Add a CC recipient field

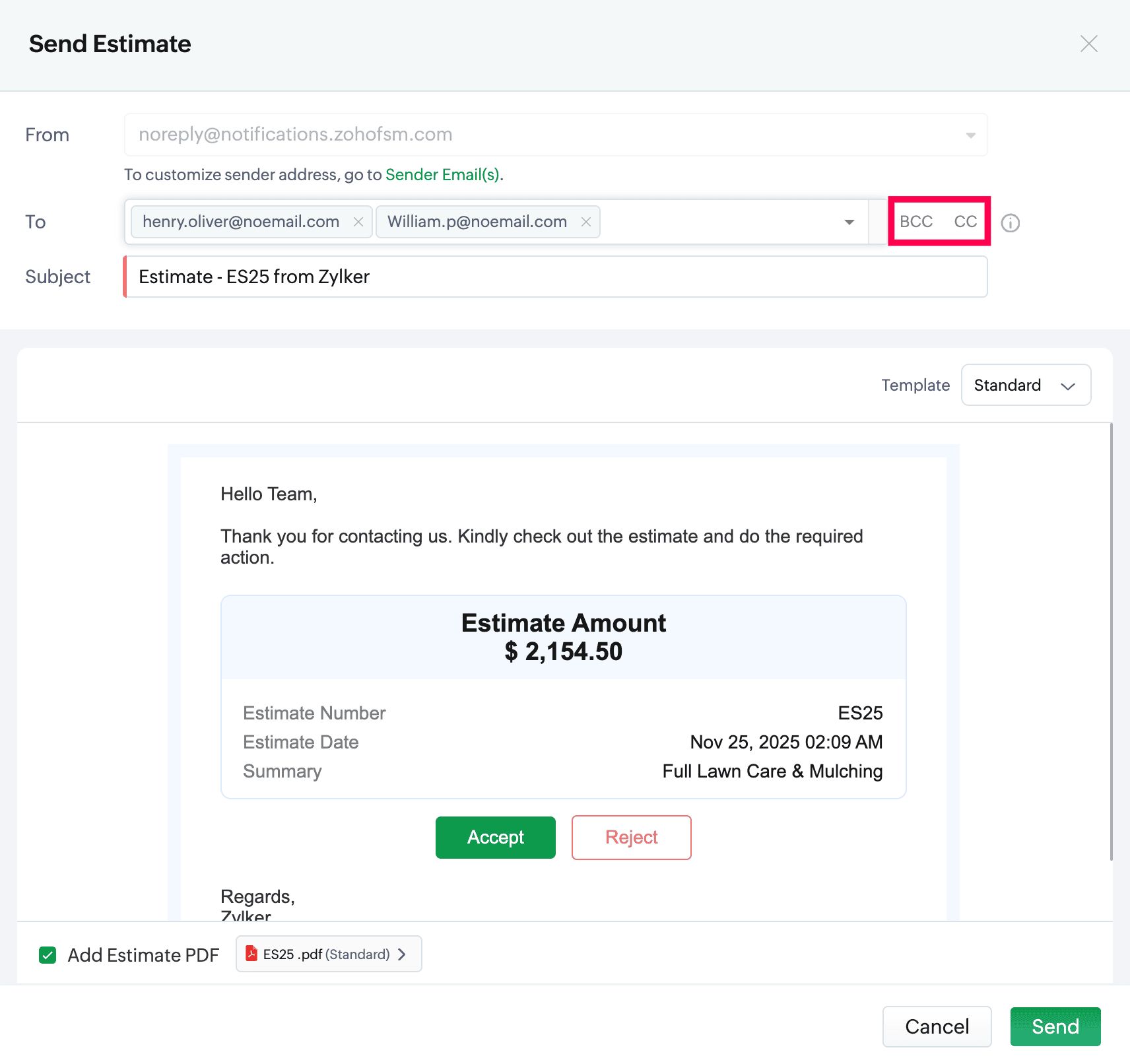click(965, 222)
